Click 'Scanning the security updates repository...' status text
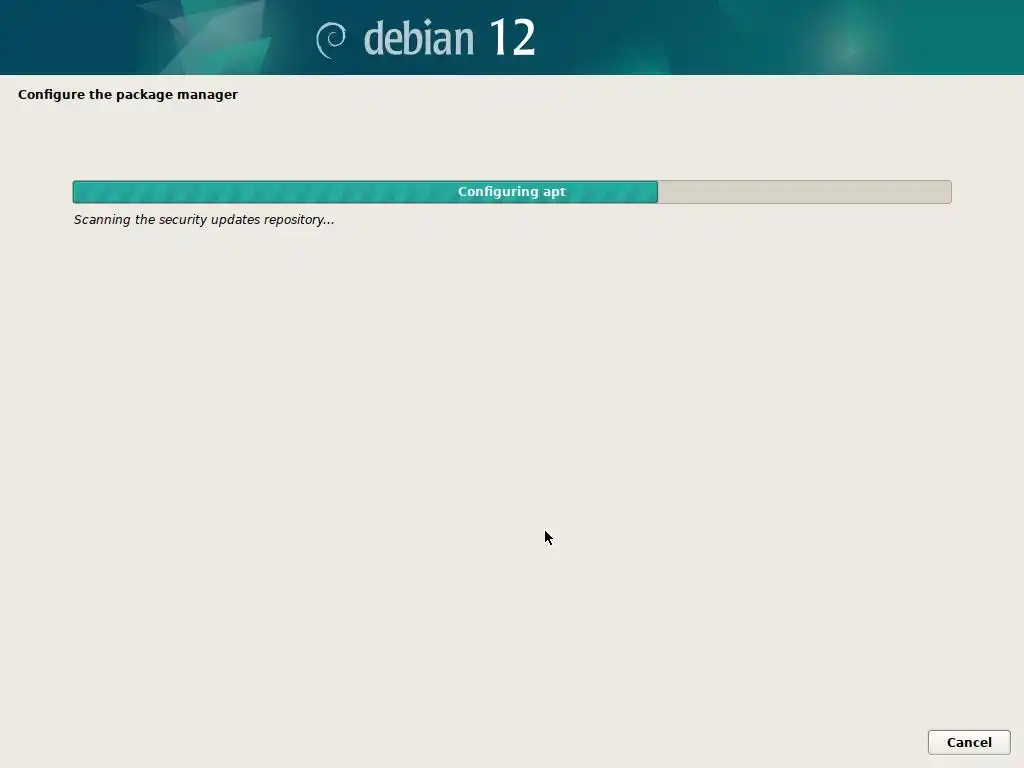 (204, 220)
